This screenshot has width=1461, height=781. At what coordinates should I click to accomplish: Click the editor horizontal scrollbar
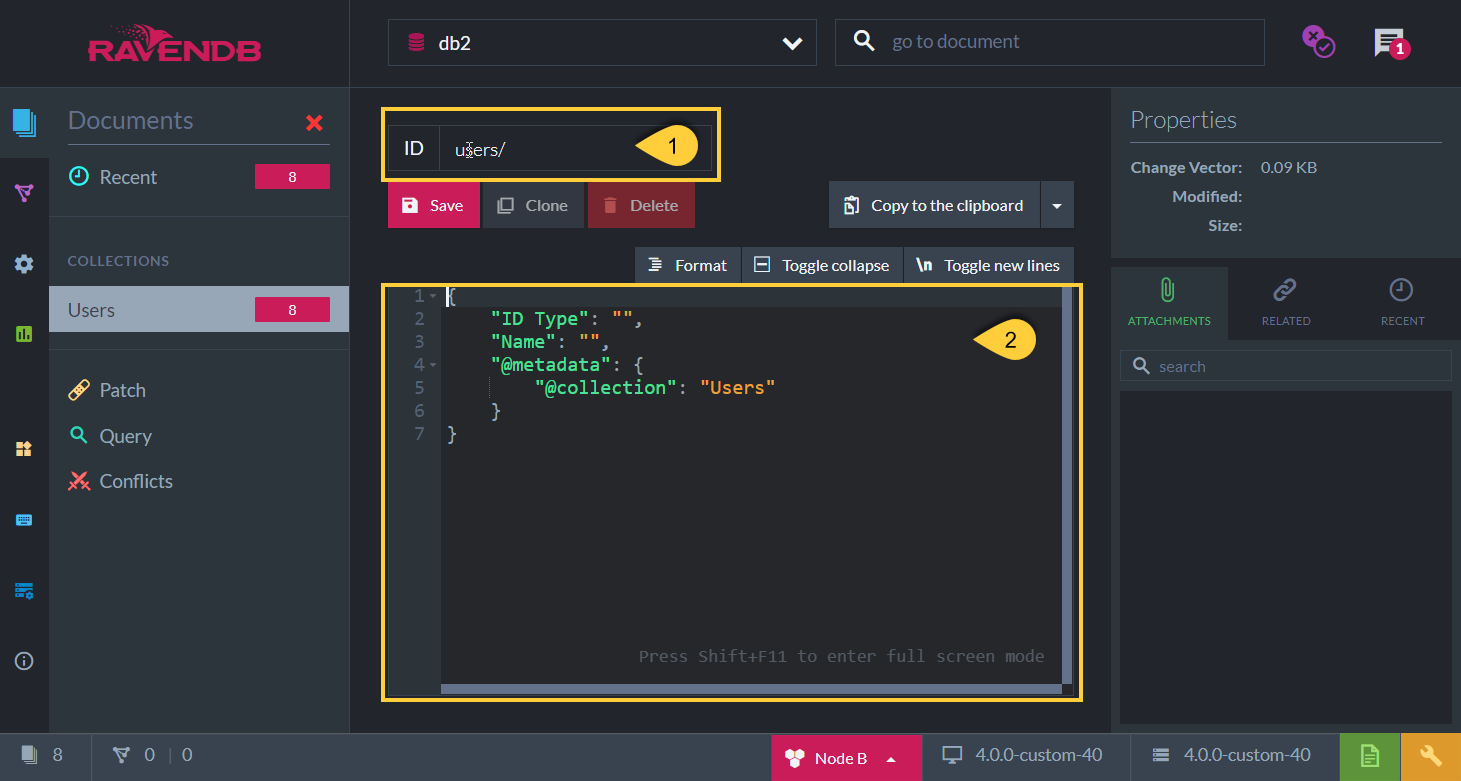coord(751,689)
